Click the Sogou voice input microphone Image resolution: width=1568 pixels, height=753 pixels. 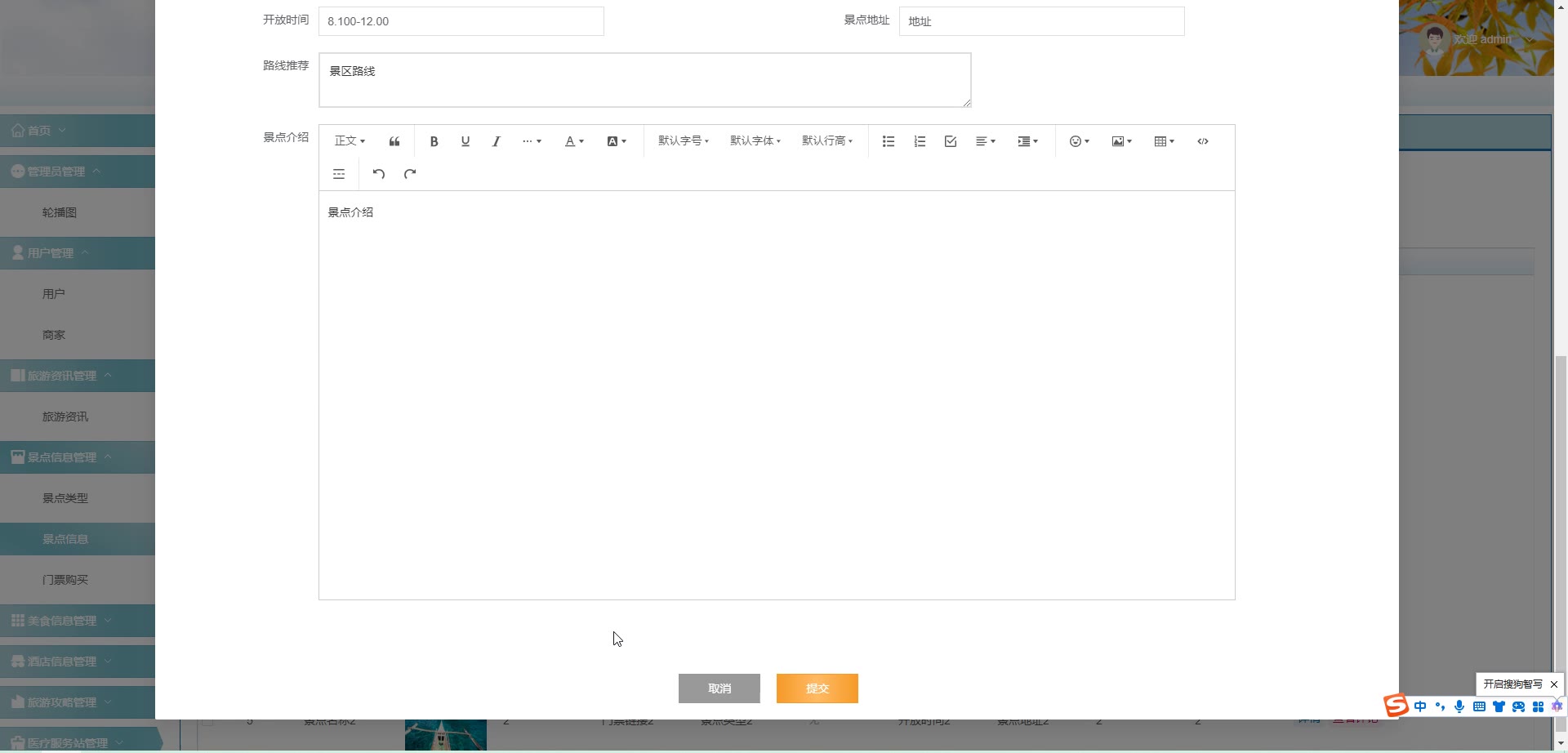pyautogui.click(x=1459, y=706)
